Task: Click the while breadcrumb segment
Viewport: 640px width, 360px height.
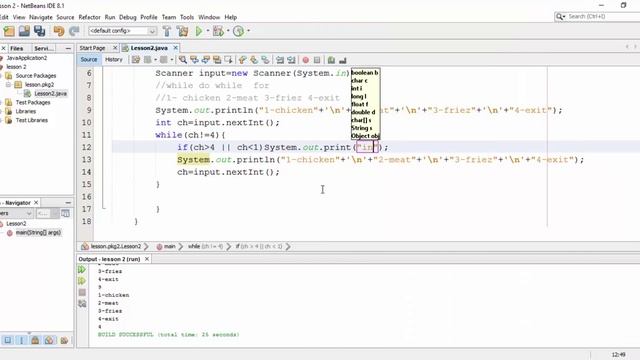Action: pos(205,247)
